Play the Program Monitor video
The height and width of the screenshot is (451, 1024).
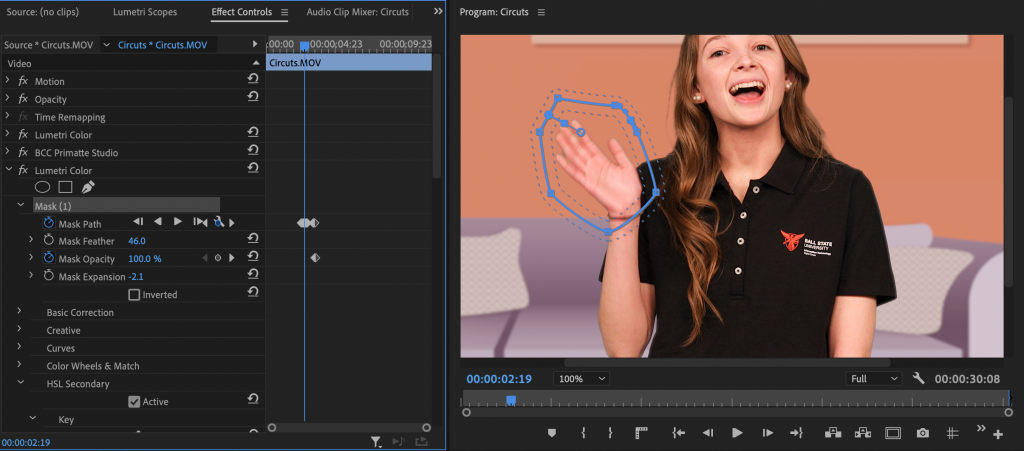(x=738, y=433)
